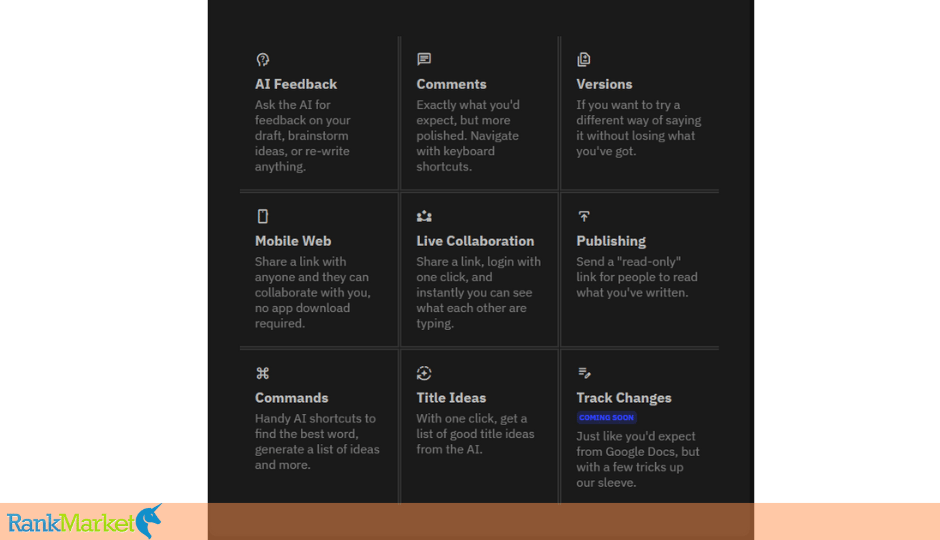
Task: Click the Mobile Web phone icon
Action: click(x=263, y=216)
